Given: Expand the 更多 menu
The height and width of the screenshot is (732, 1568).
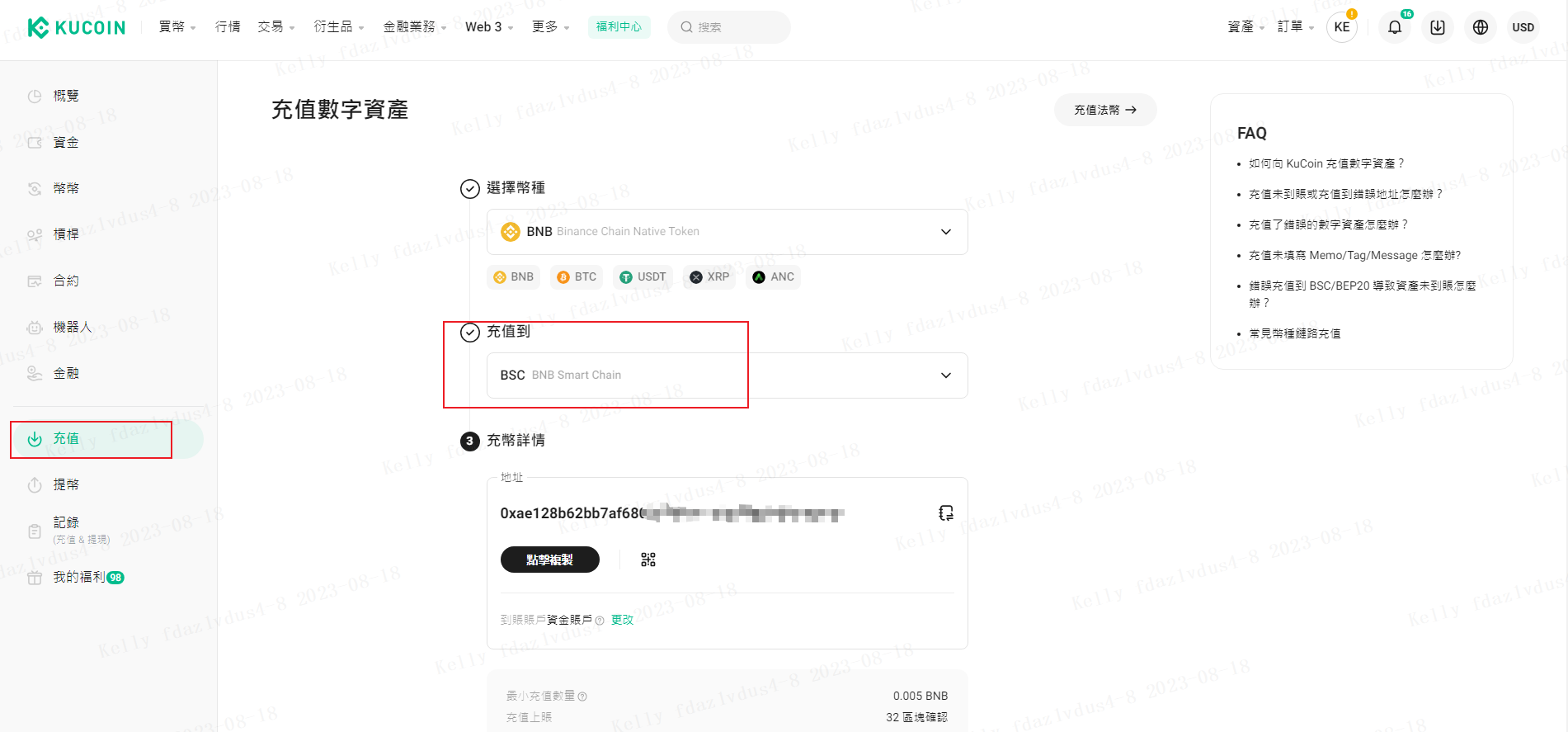Looking at the screenshot, I should point(550,27).
